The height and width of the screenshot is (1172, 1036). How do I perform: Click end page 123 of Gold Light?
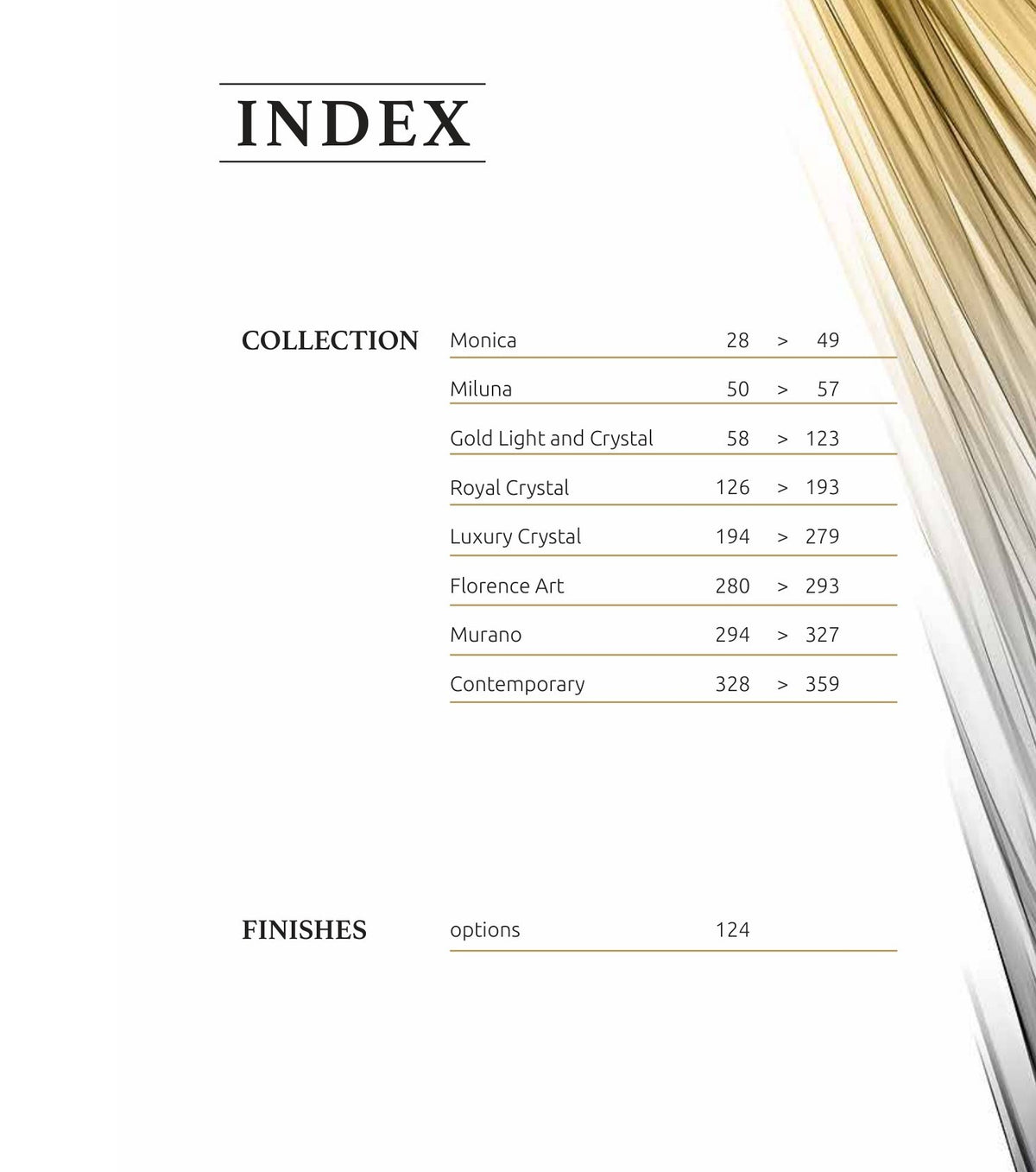tap(823, 439)
